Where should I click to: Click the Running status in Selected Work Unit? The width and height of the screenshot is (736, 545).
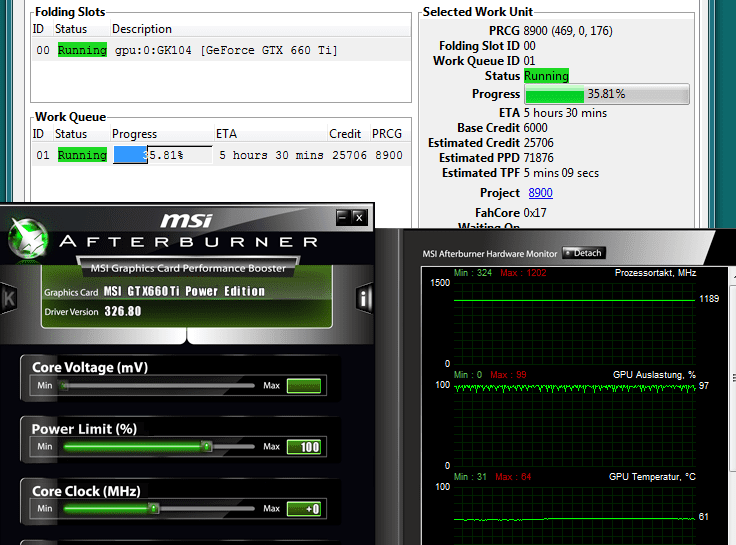(x=546, y=76)
